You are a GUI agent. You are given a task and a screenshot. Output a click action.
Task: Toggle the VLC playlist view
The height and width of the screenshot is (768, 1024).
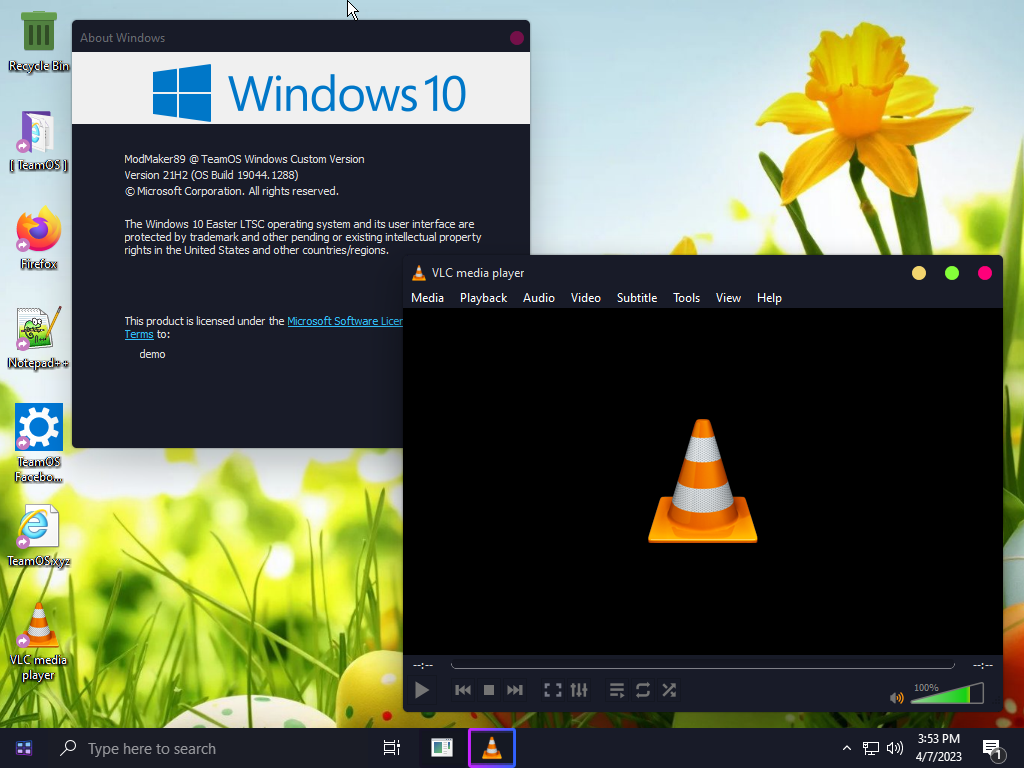click(616, 690)
